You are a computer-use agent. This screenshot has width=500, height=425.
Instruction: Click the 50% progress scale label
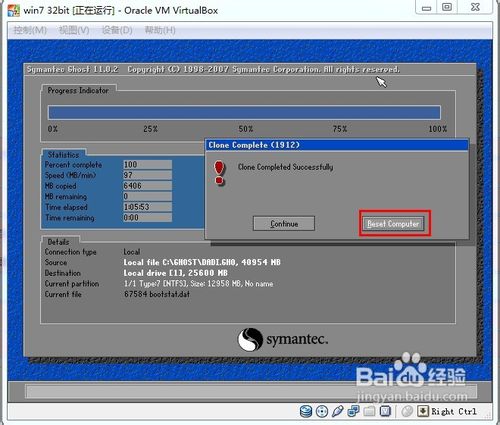[x=246, y=129]
